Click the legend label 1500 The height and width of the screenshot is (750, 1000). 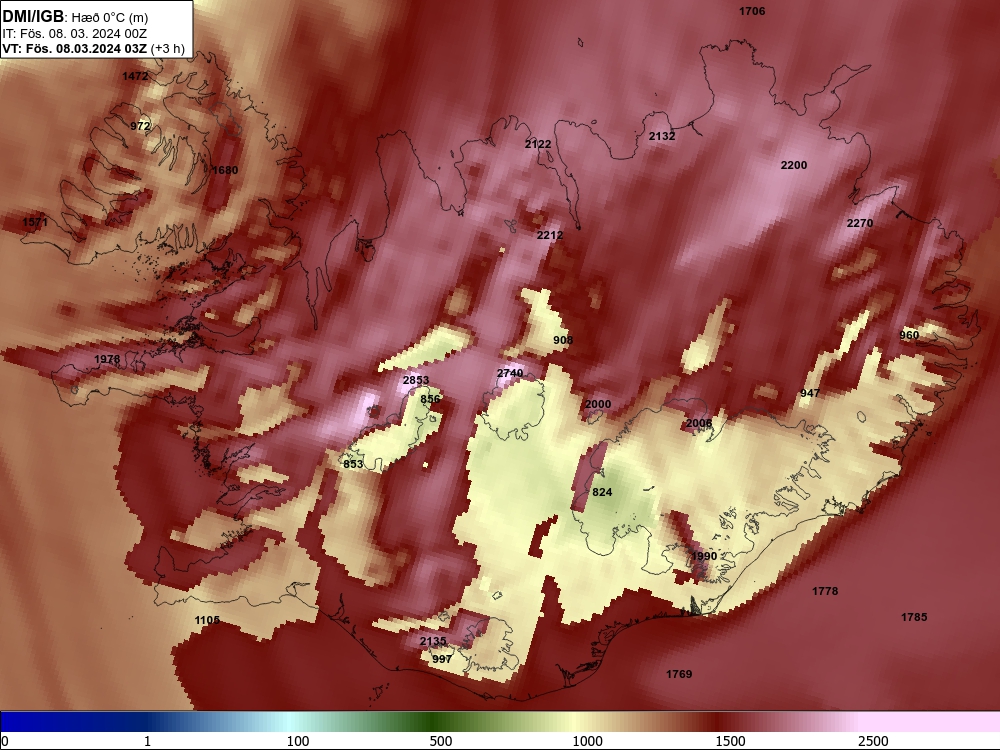tap(730, 741)
